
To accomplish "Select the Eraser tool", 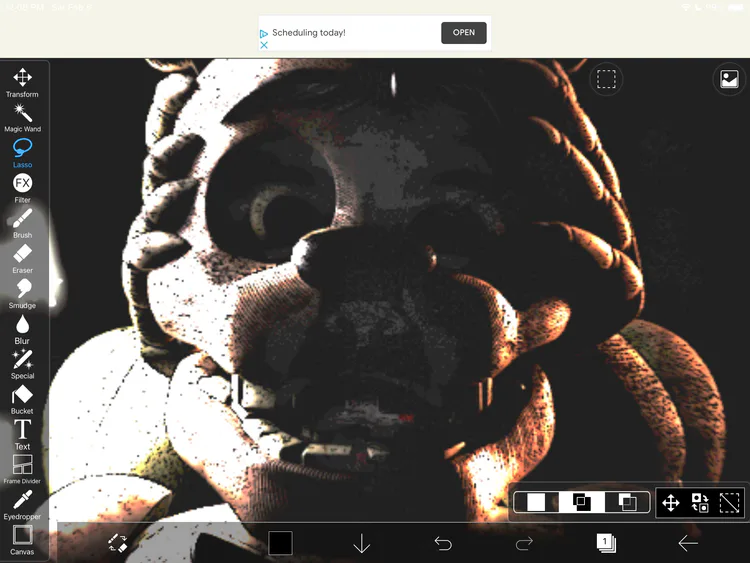I will 22,259.
